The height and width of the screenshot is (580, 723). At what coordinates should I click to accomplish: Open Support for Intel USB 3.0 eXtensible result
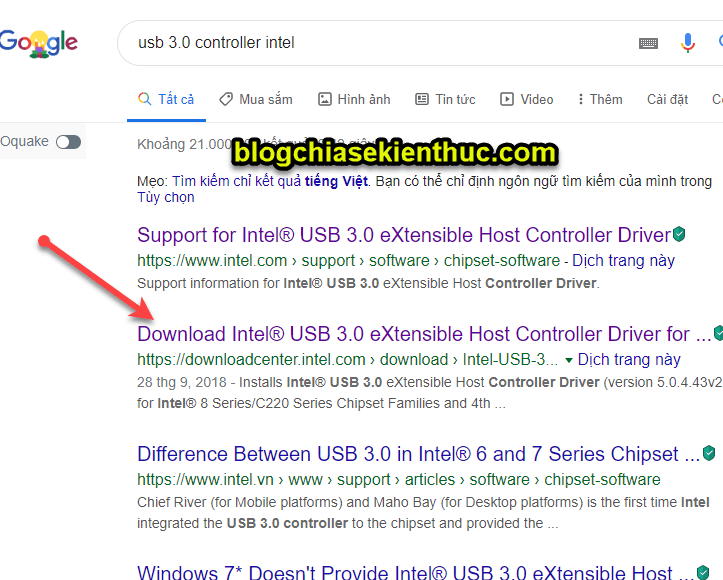[x=404, y=235]
